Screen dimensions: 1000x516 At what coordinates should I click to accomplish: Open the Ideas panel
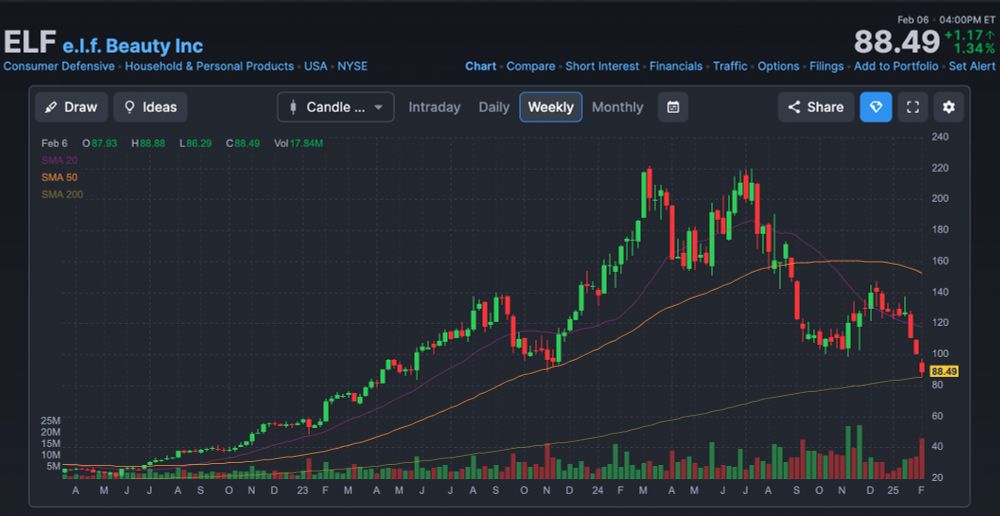tap(151, 107)
